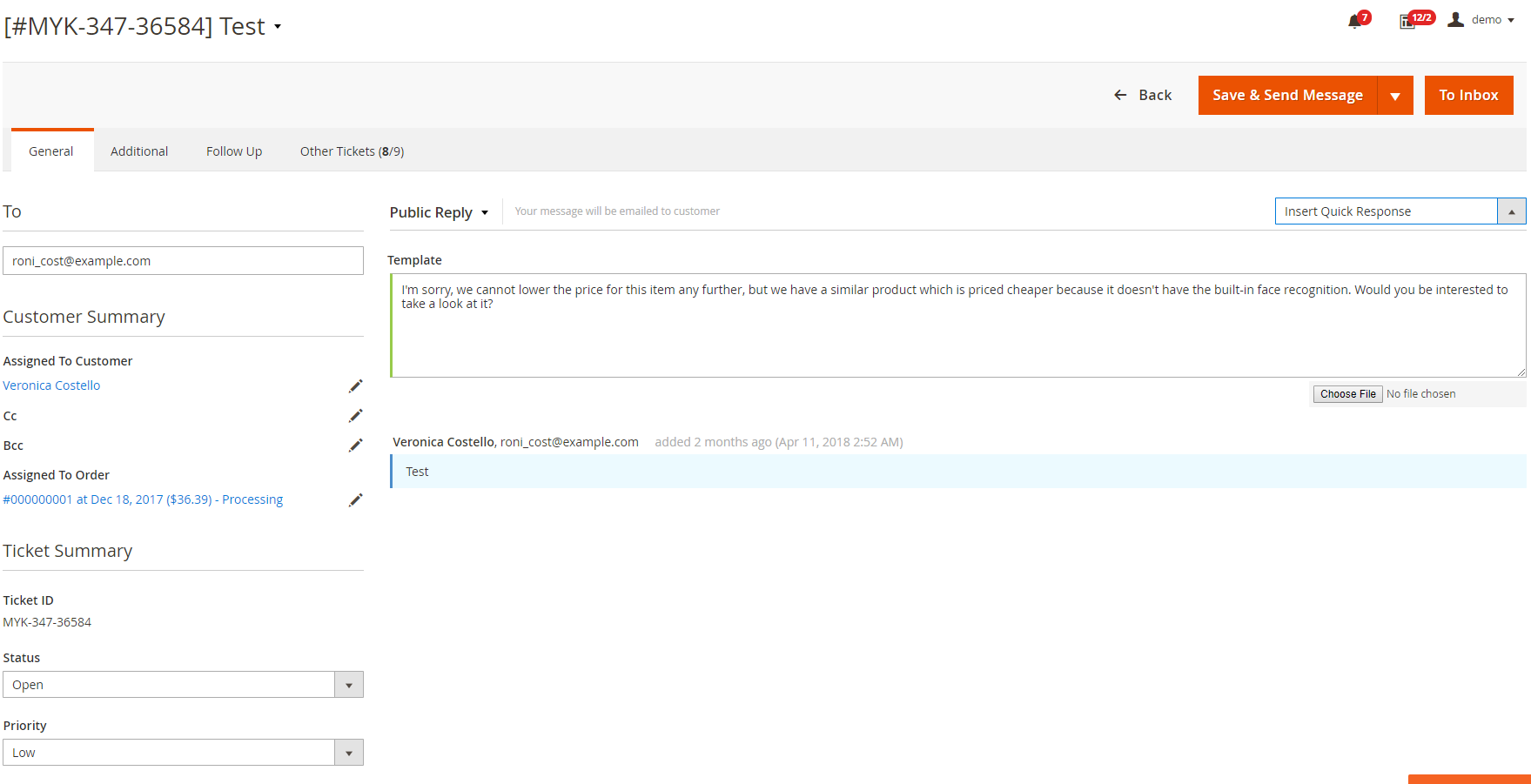This screenshot has height=784, width=1531.
Task: Expand the Save & Send Message split arrow
Action: (1395, 95)
